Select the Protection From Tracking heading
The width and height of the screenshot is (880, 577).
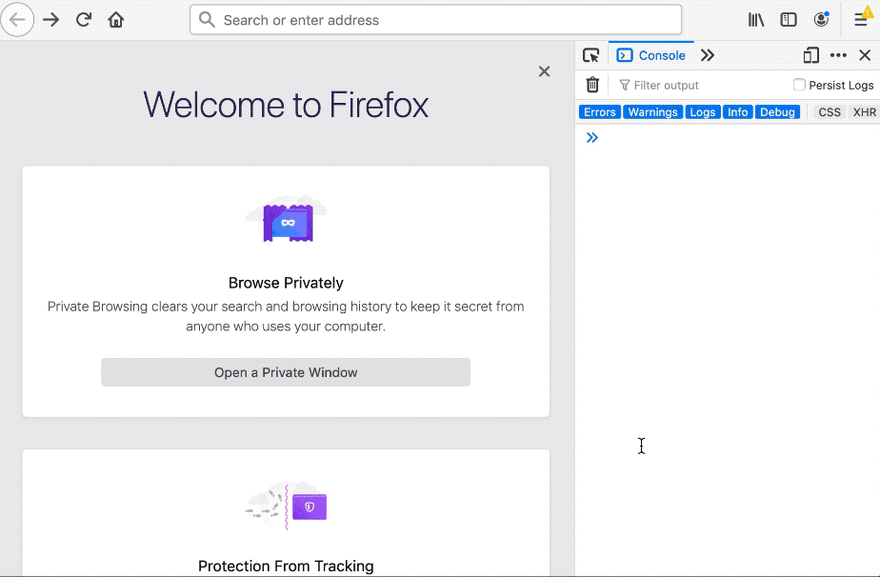286,566
